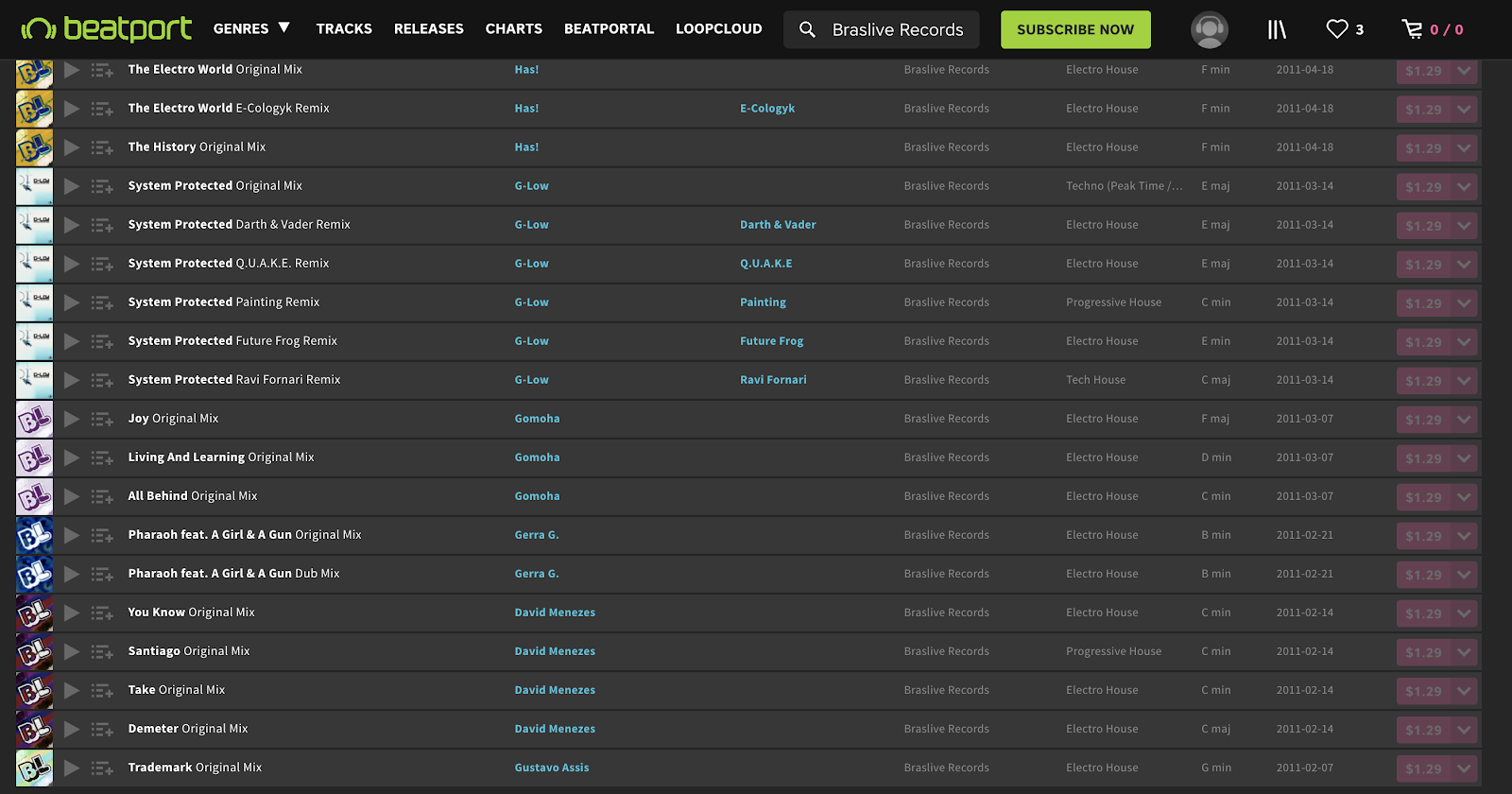
Task: Play Joy Original Mix track
Action: pyautogui.click(x=71, y=419)
